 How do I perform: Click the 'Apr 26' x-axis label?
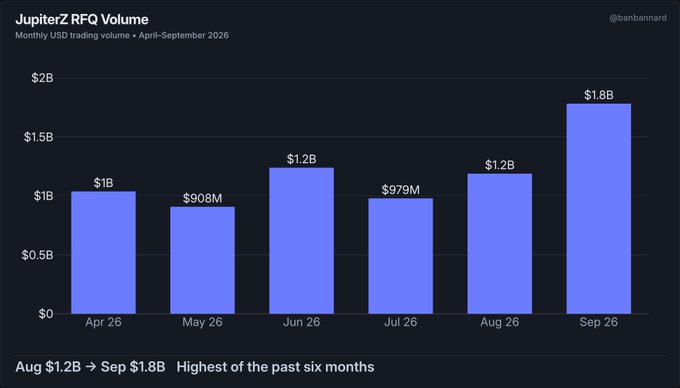click(x=103, y=322)
